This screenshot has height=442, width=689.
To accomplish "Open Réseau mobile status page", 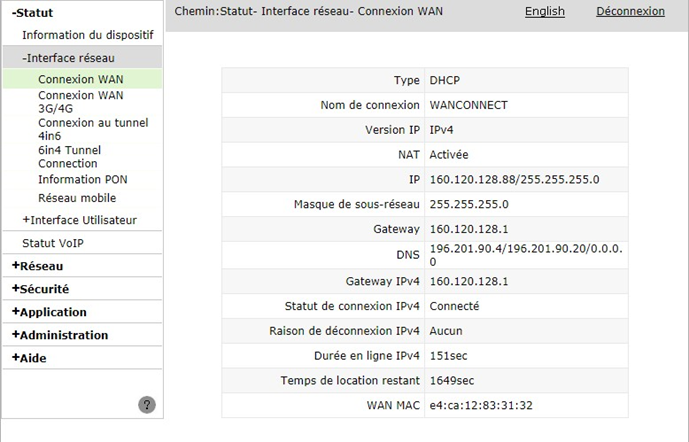I will [x=77, y=198].
